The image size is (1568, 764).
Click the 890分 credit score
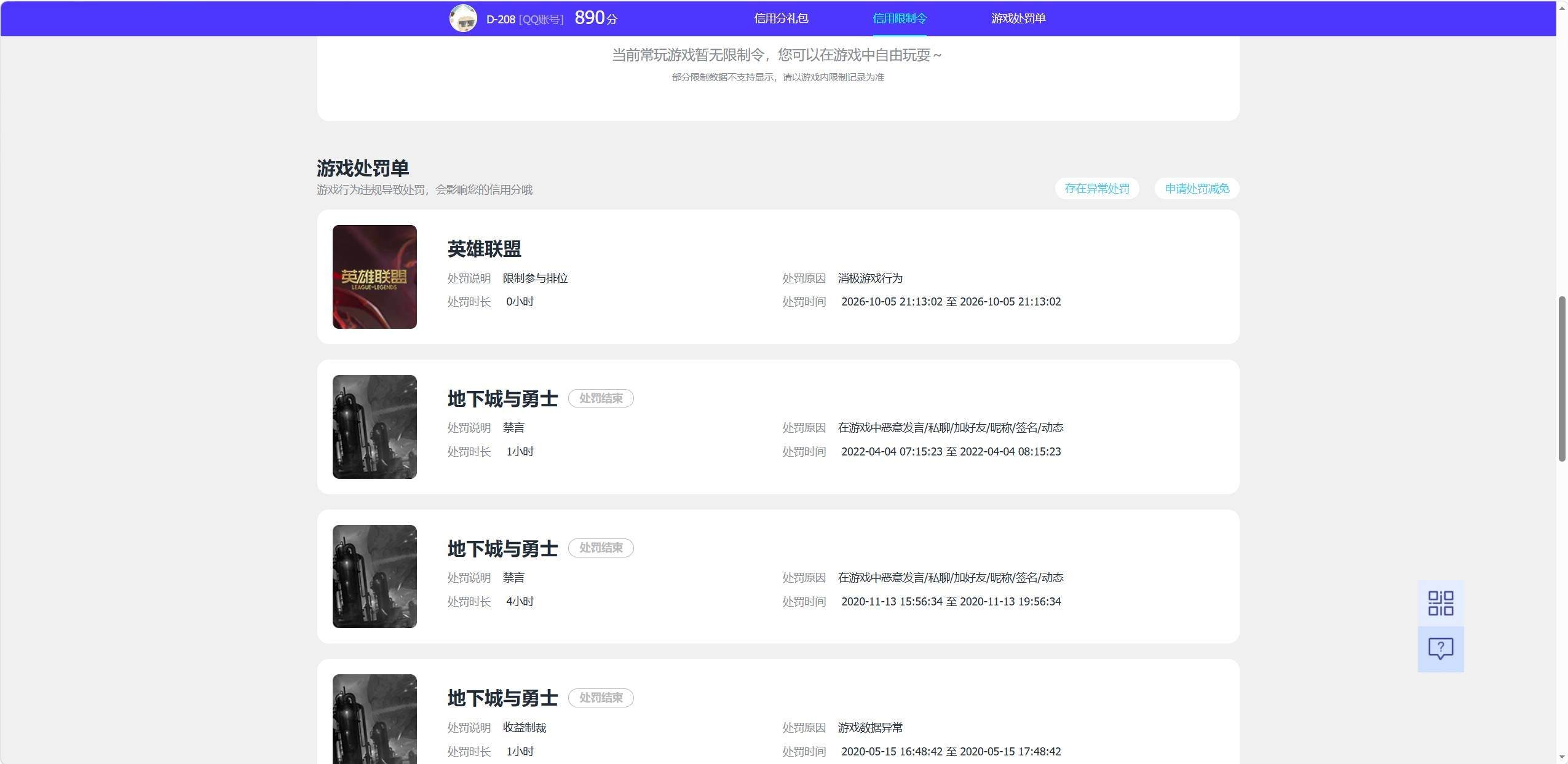596,18
